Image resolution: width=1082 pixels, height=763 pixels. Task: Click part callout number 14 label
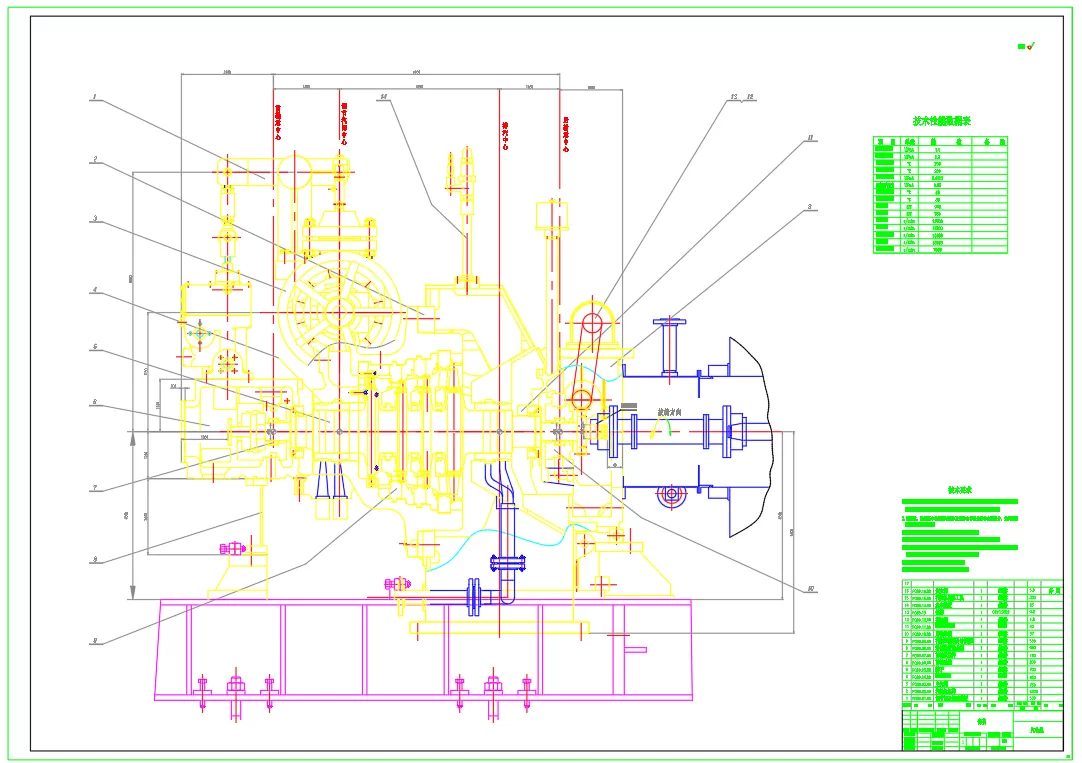[384, 97]
